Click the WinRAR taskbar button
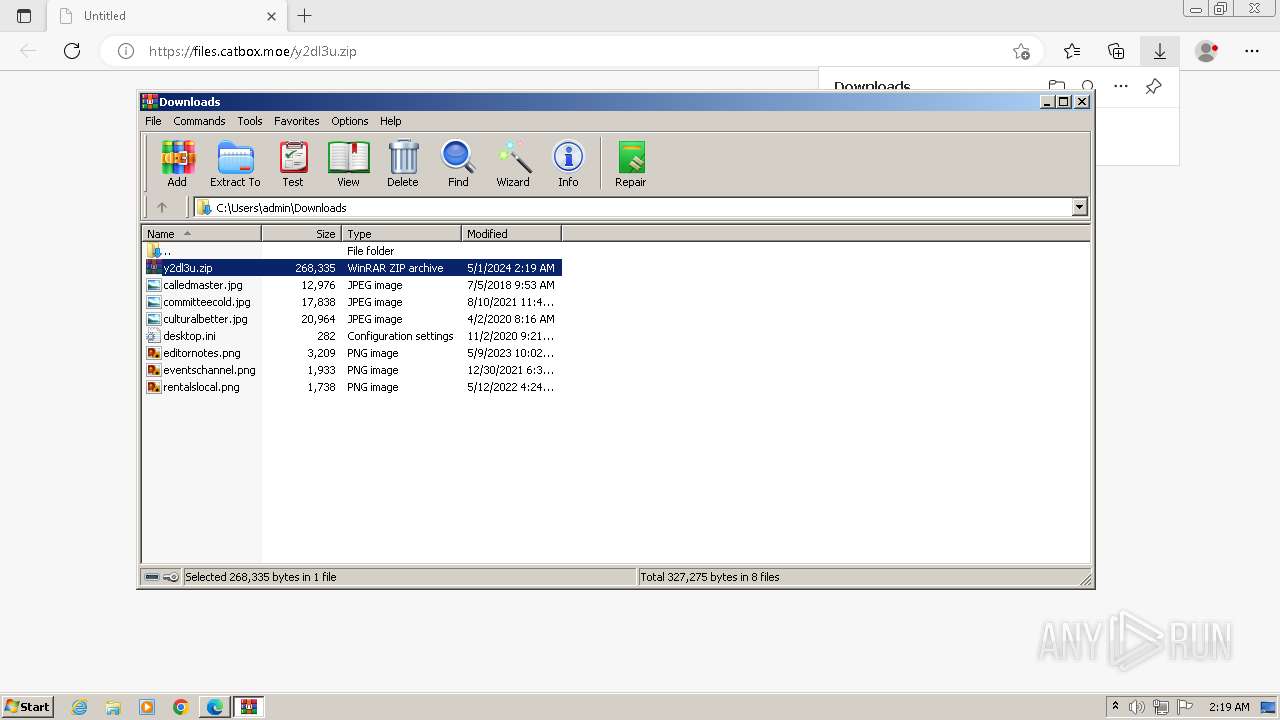 (x=249, y=707)
